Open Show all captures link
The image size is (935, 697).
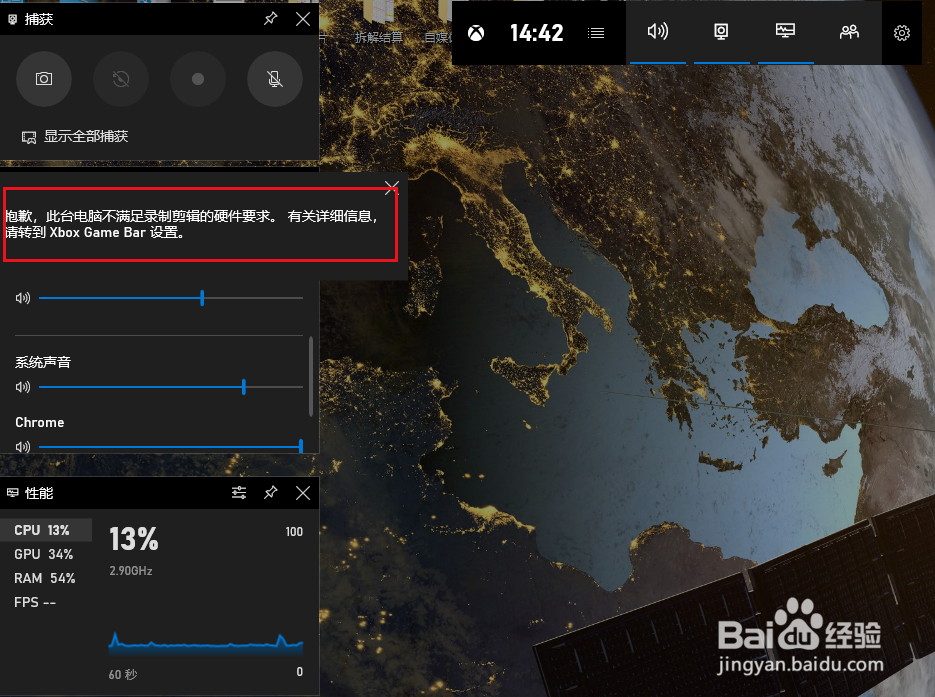pyautogui.click(x=75, y=137)
